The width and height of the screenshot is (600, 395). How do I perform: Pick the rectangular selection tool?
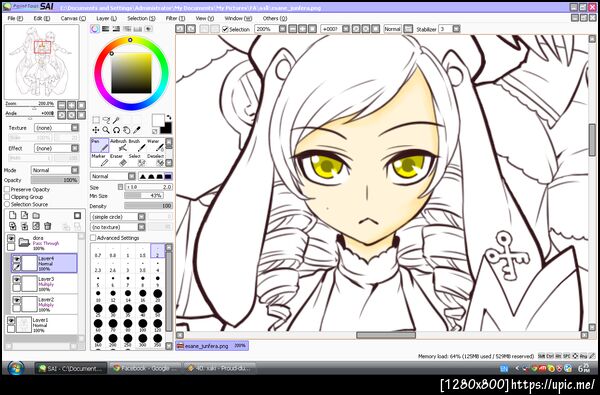click(x=96, y=120)
